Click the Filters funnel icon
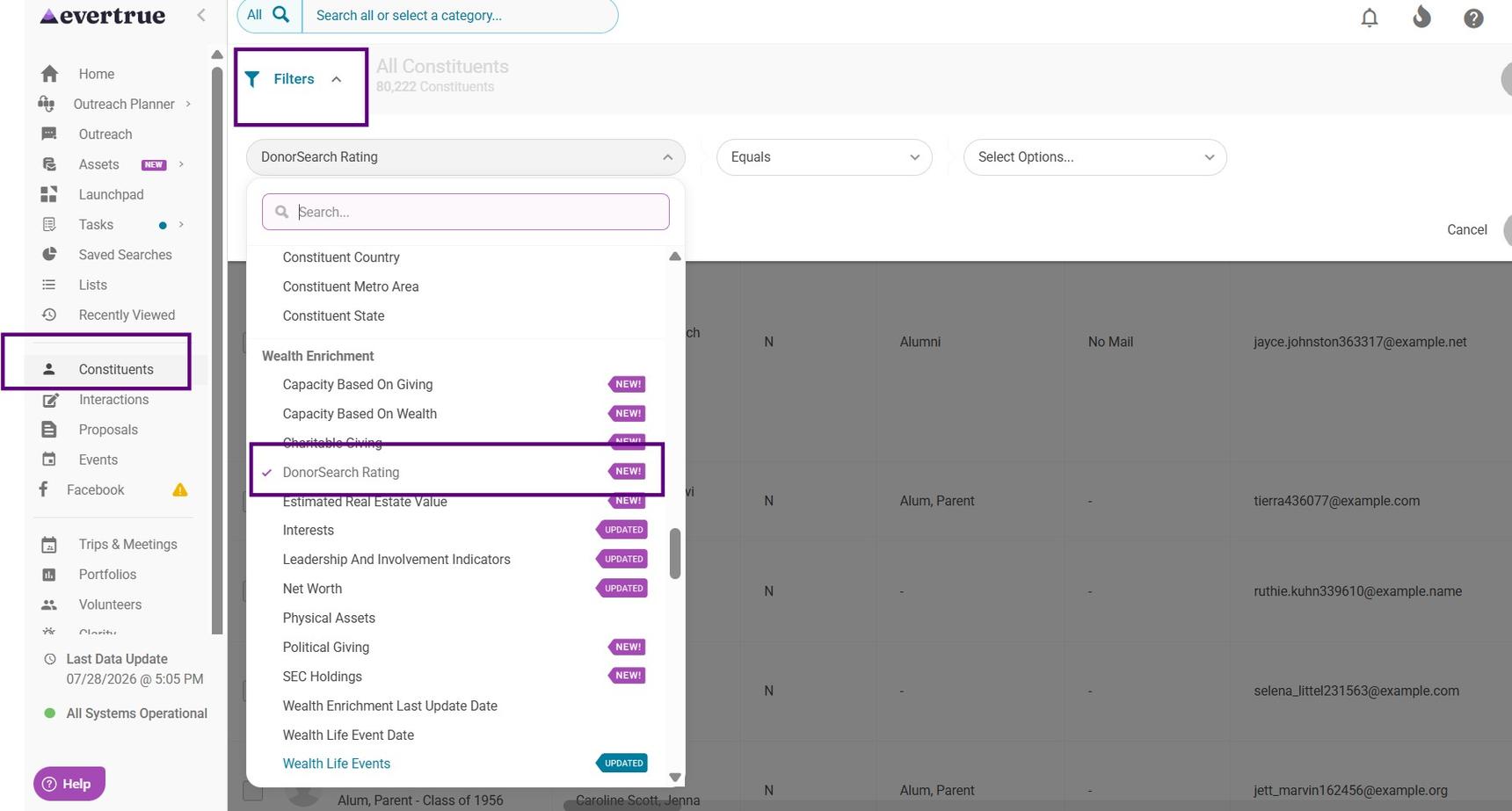This screenshot has height=811, width=1512. [252, 79]
